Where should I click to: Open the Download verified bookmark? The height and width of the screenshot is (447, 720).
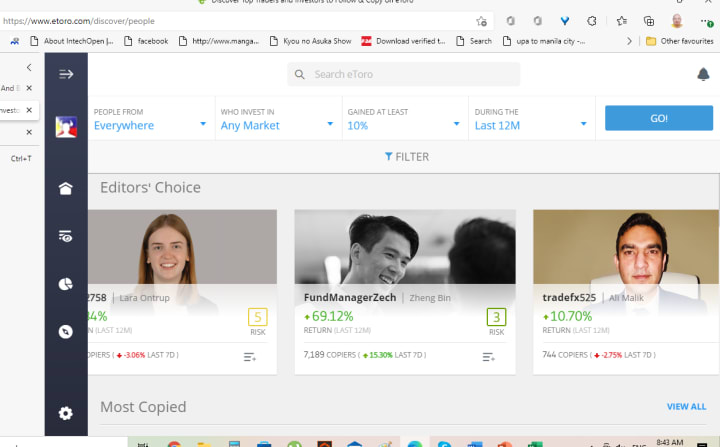(404, 41)
